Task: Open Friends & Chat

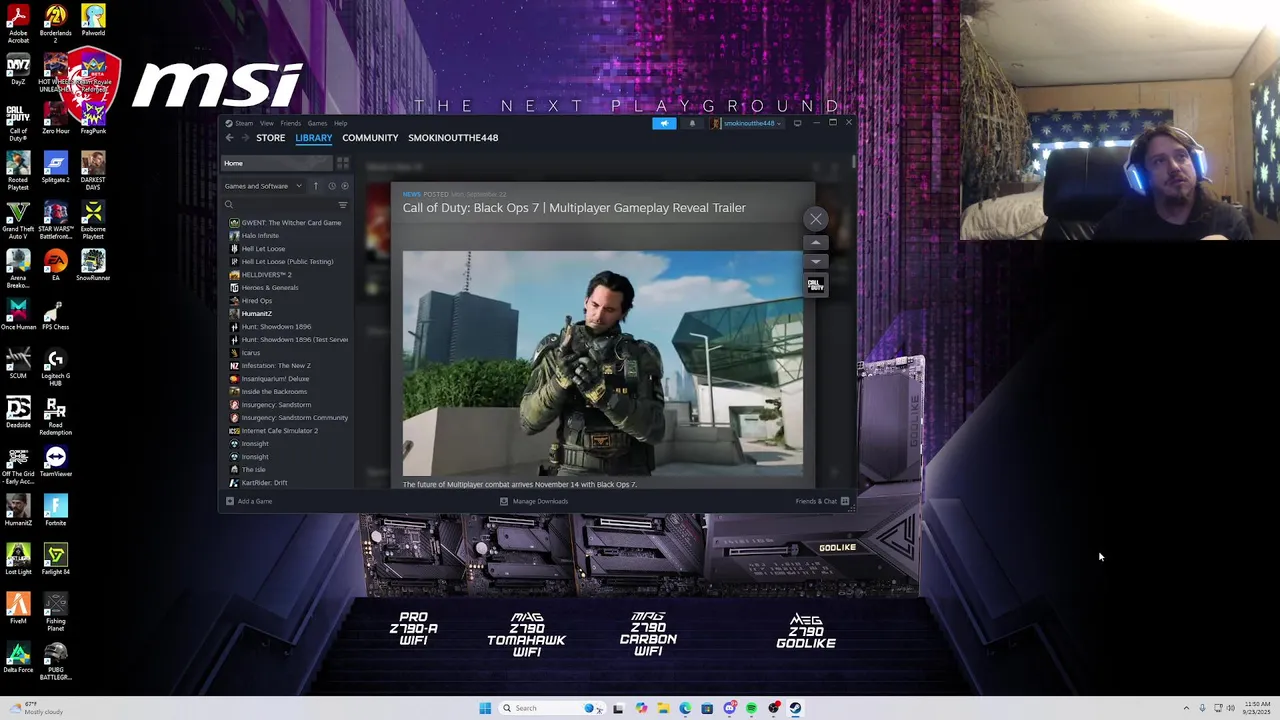Action: pyautogui.click(x=822, y=501)
